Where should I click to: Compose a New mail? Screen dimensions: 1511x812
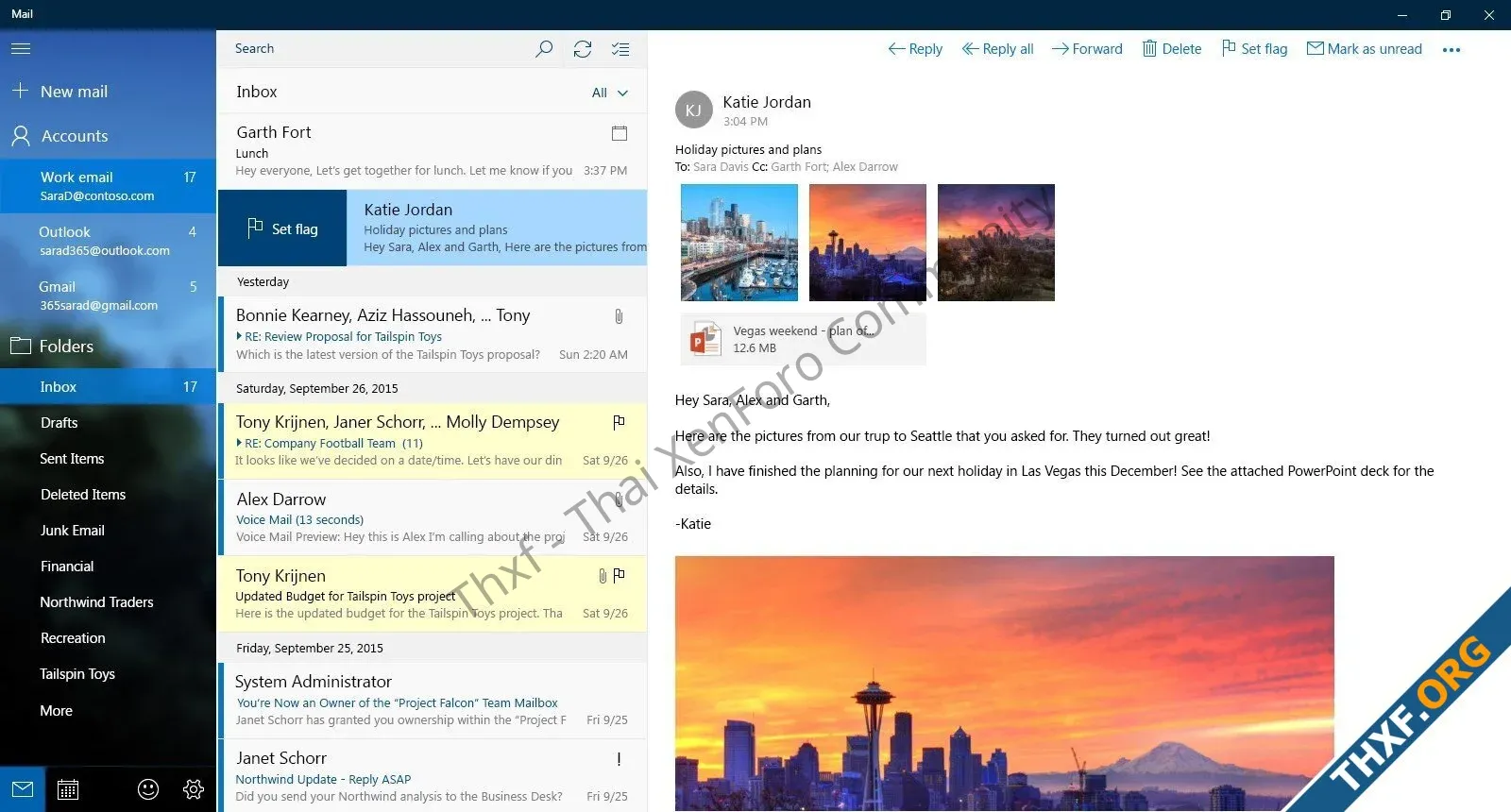(x=59, y=92)
